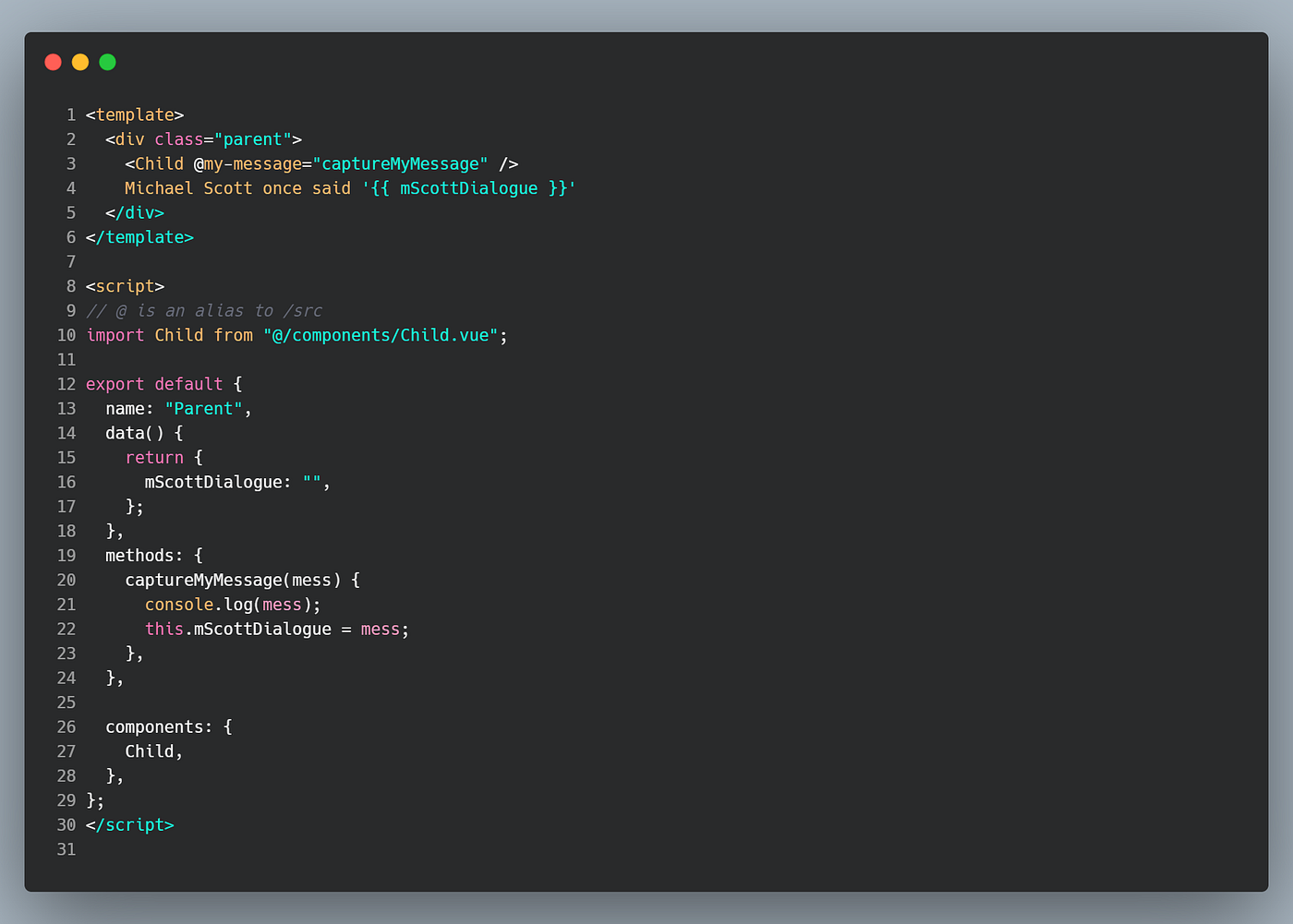
Task: Click line number 25 in the gutter
Action: [x=66, y=702]
